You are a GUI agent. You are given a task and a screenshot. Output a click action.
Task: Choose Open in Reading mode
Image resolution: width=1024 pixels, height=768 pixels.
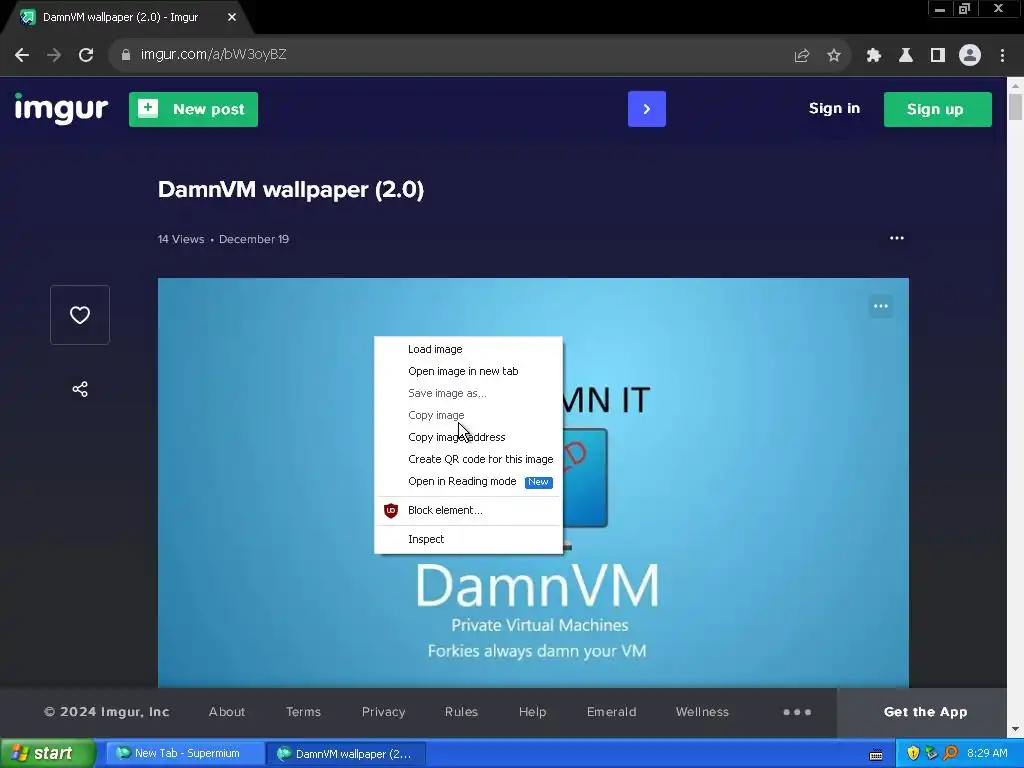click(x=468, y=481)
